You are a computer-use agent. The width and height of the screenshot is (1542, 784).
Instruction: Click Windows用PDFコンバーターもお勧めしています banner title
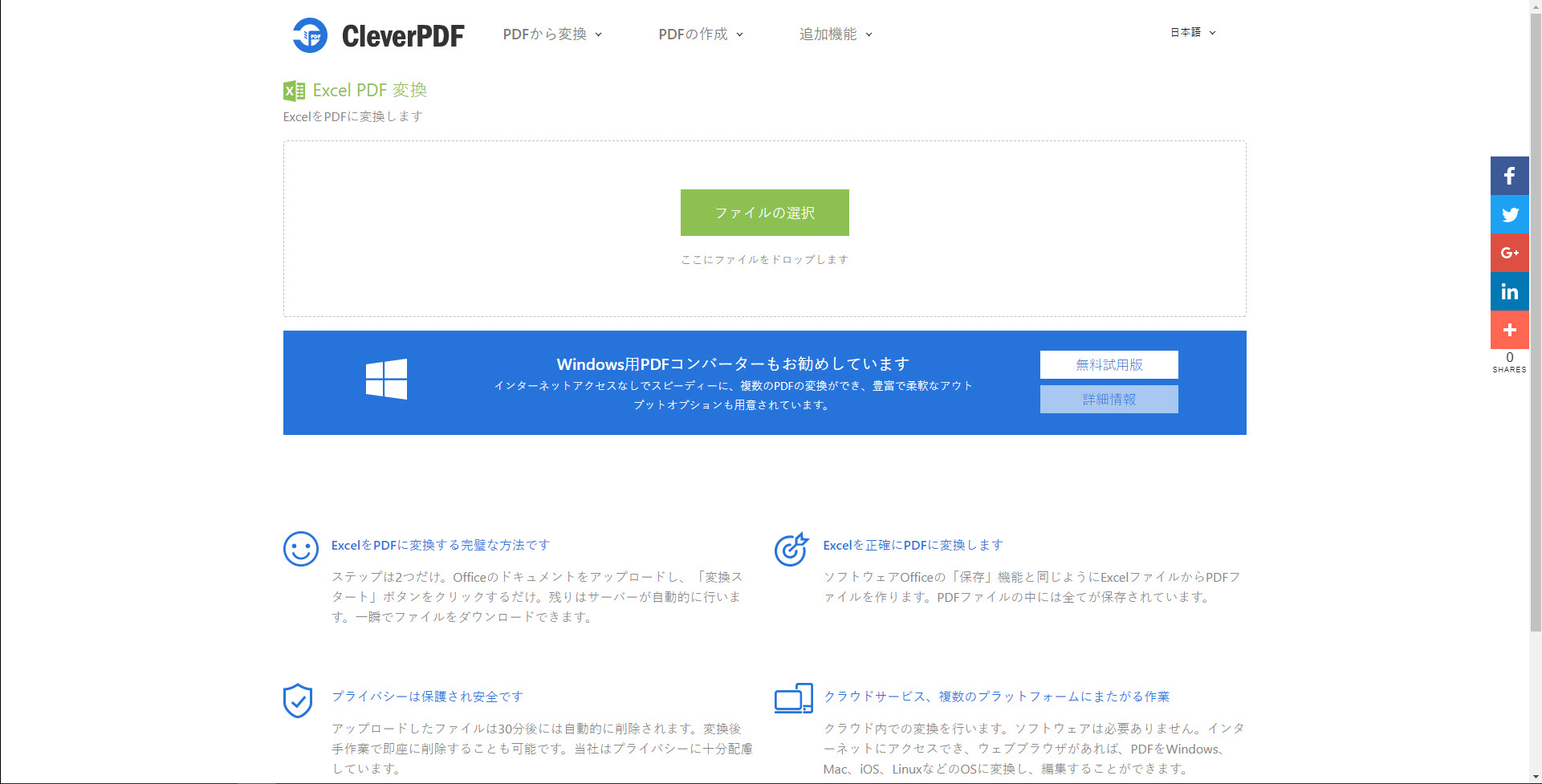point(734,364)
